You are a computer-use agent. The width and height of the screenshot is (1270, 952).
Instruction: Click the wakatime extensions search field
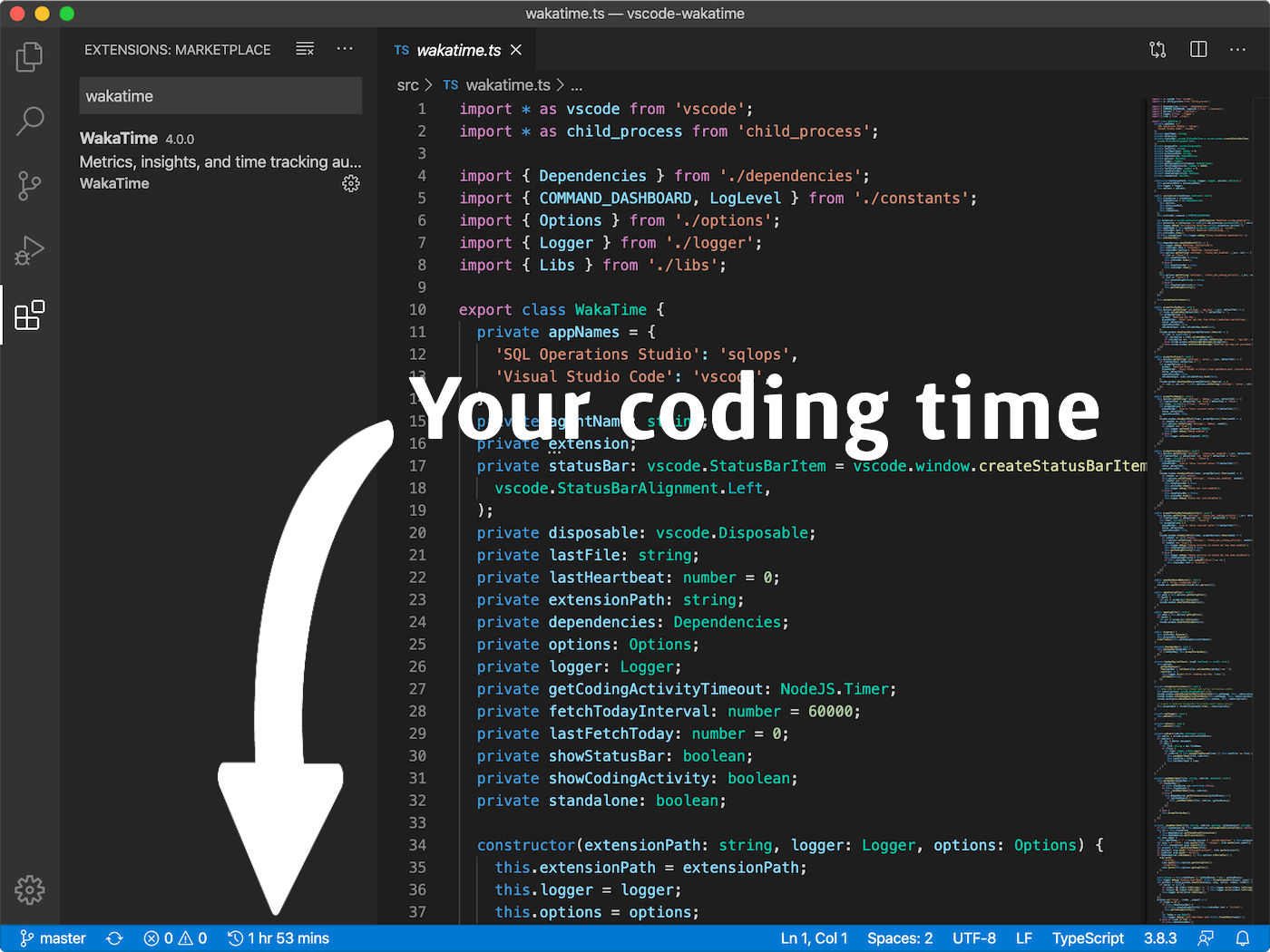pos(220,95)
